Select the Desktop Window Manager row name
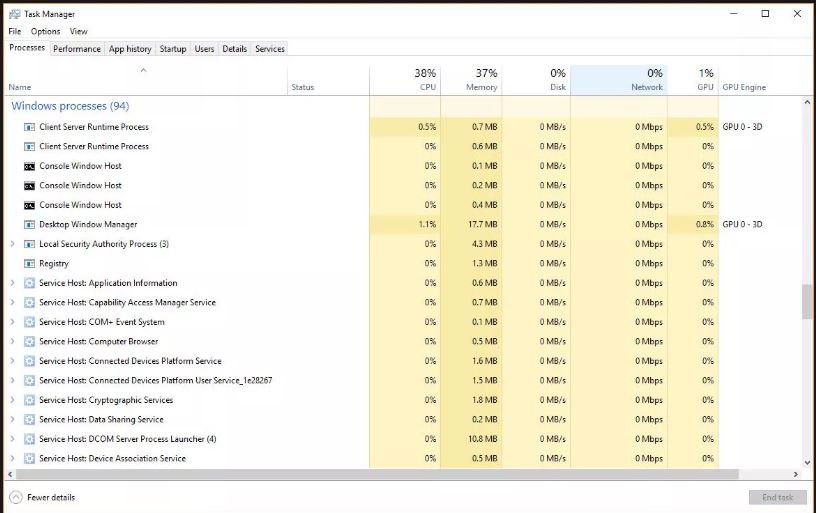Screen dimensions: 816x513 pos(88,225)
